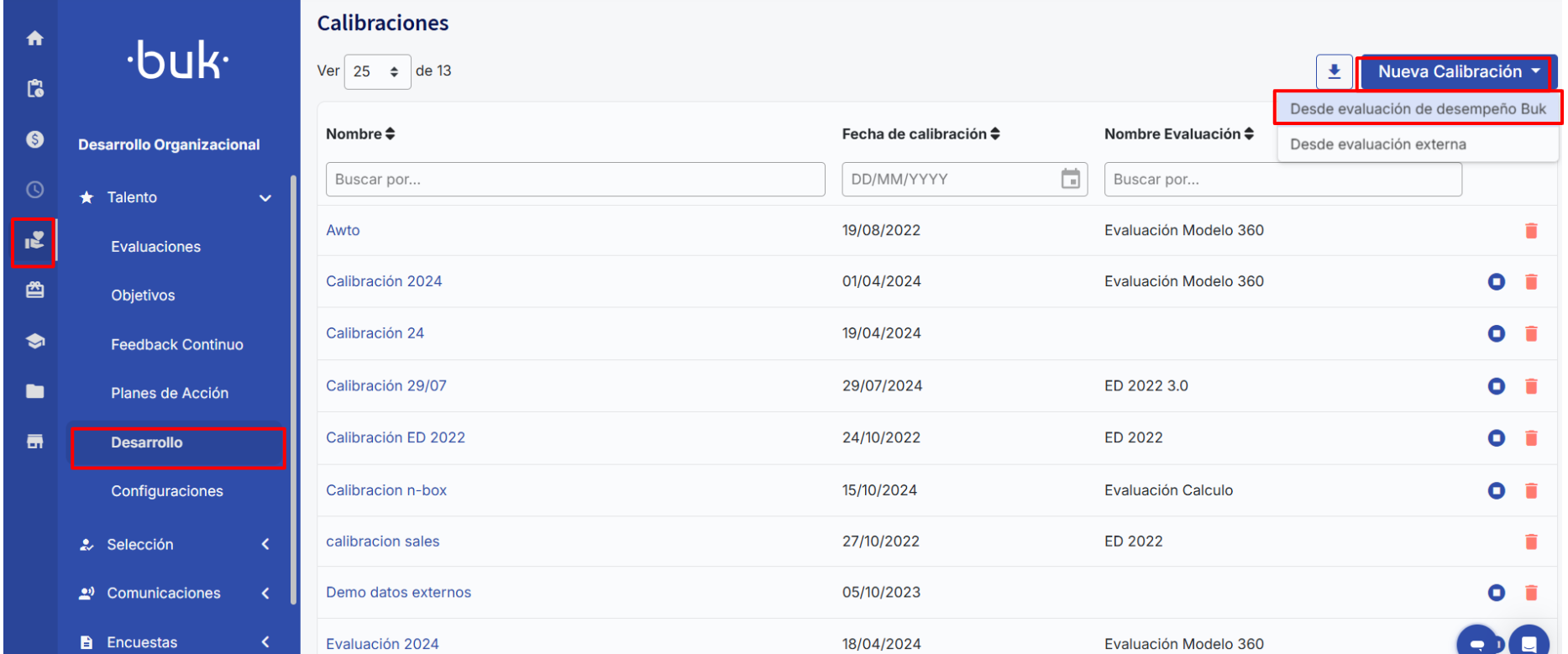Click the stop circle icon for Calibración 2024
The image size is (1568, 654).
[1496, 282]
